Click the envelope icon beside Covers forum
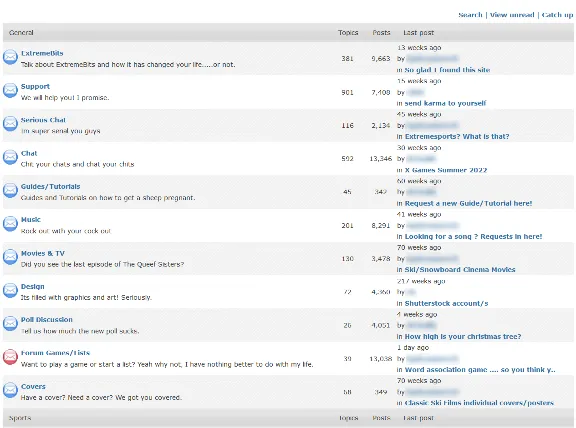 (x=10, y=390)
